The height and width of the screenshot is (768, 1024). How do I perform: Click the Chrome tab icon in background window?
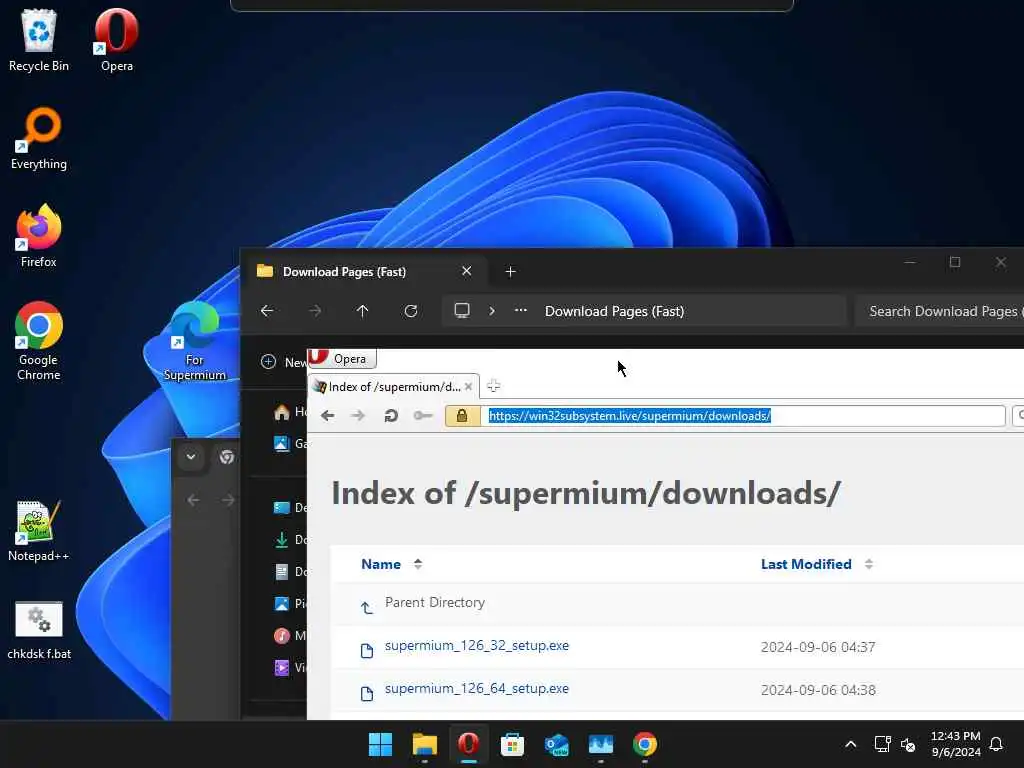pos(227,456)
